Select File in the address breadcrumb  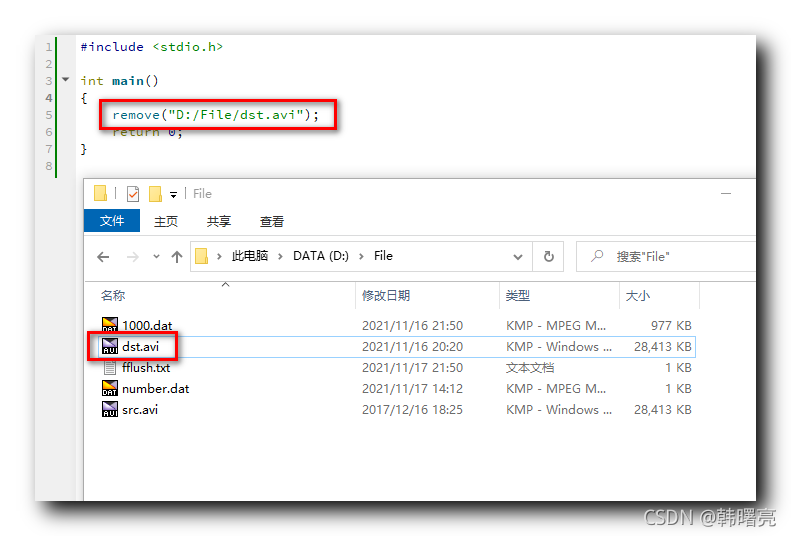[x=383, y=256]
